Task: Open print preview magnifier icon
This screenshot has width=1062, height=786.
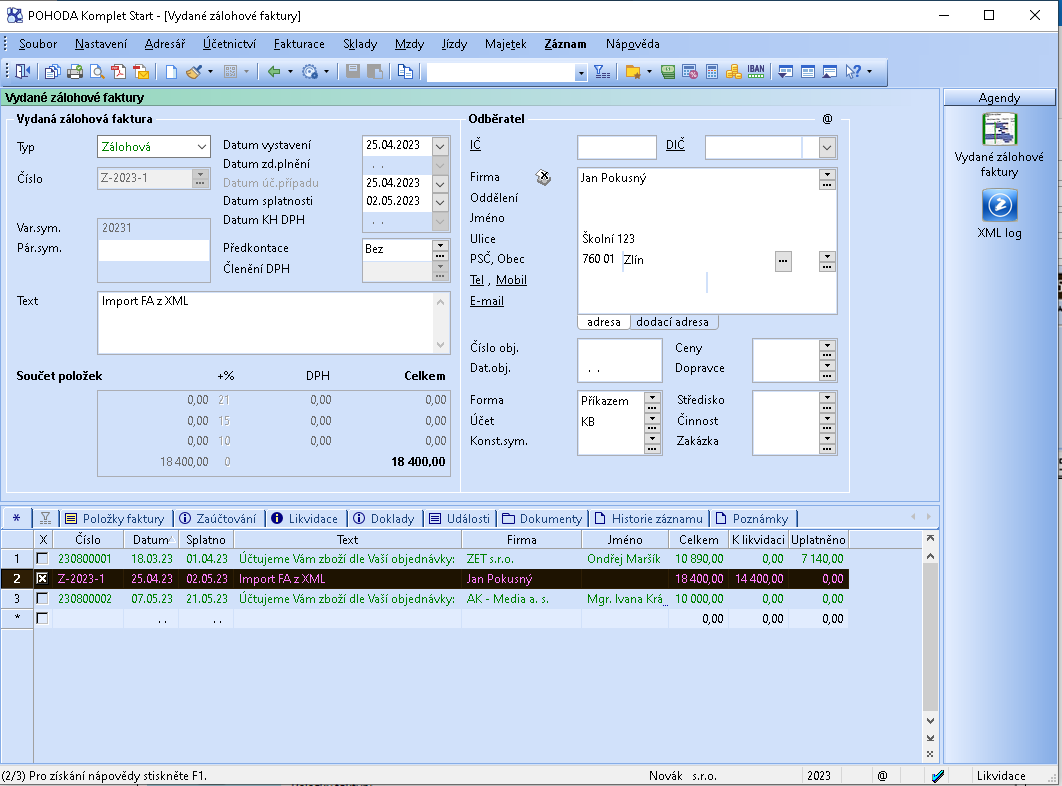Action: 97,71
